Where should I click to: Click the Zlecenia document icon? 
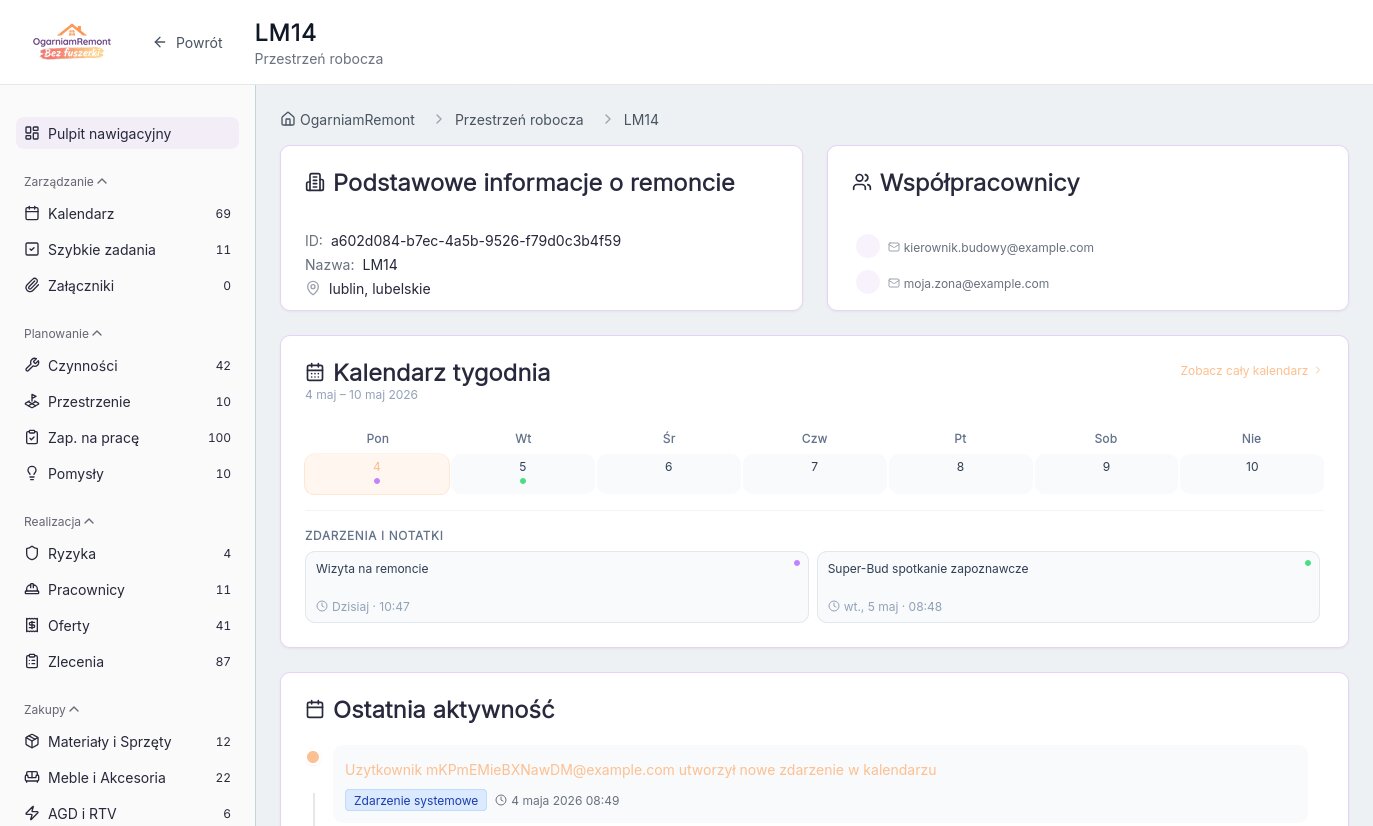click(32, 662)
